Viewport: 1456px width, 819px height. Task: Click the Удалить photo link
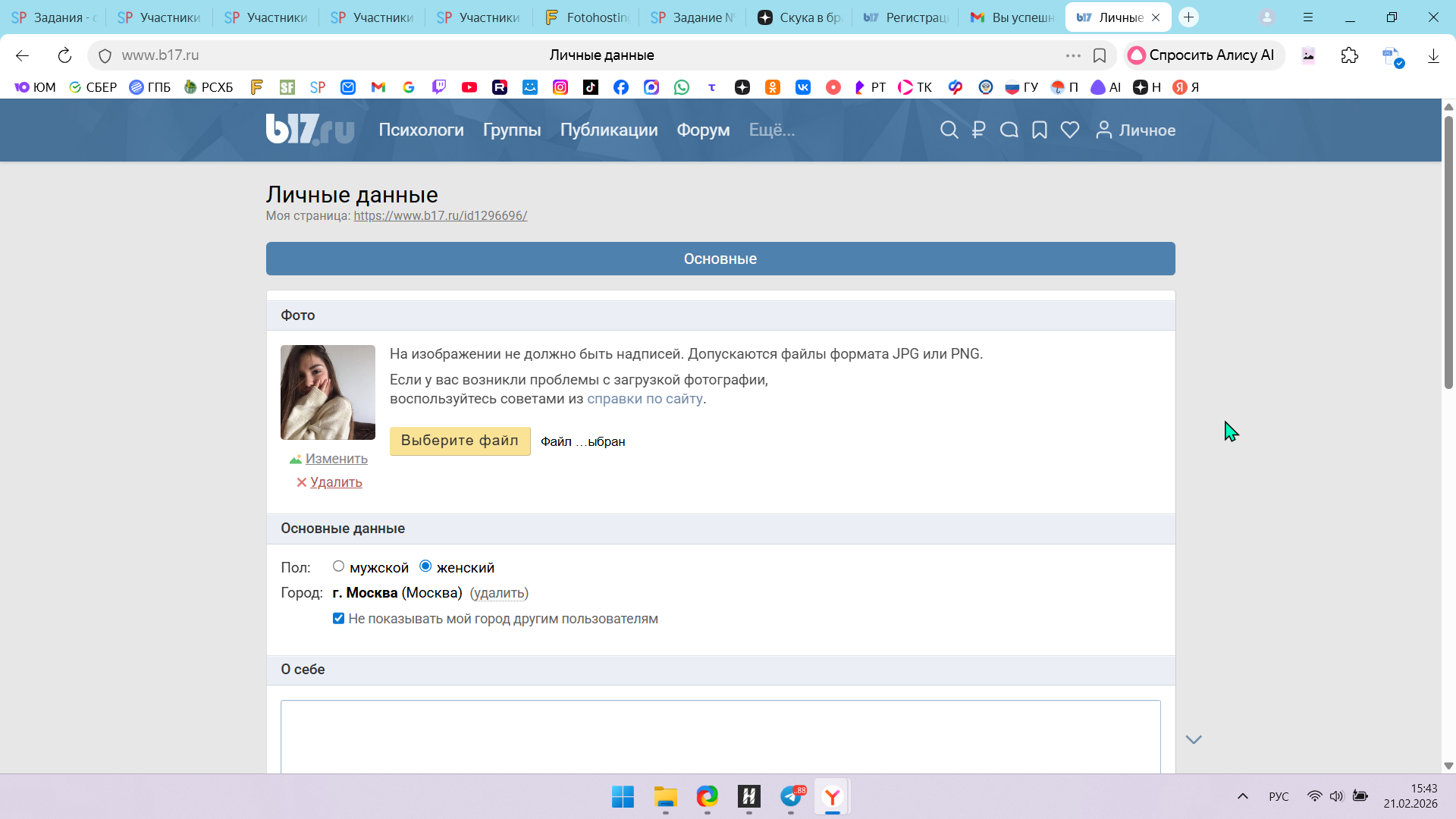coord(336,482)
